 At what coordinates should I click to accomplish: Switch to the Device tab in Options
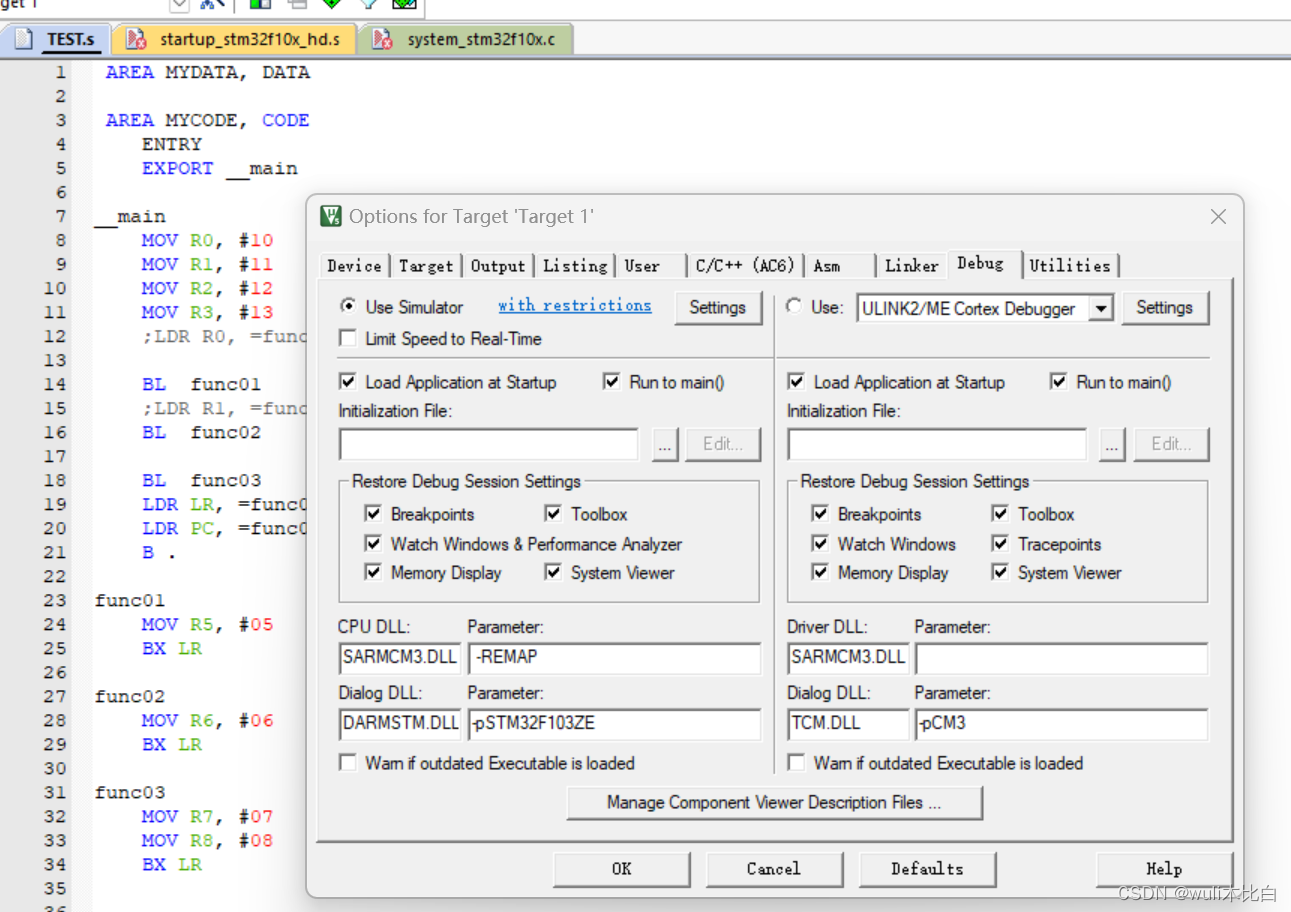coord(354,265)
